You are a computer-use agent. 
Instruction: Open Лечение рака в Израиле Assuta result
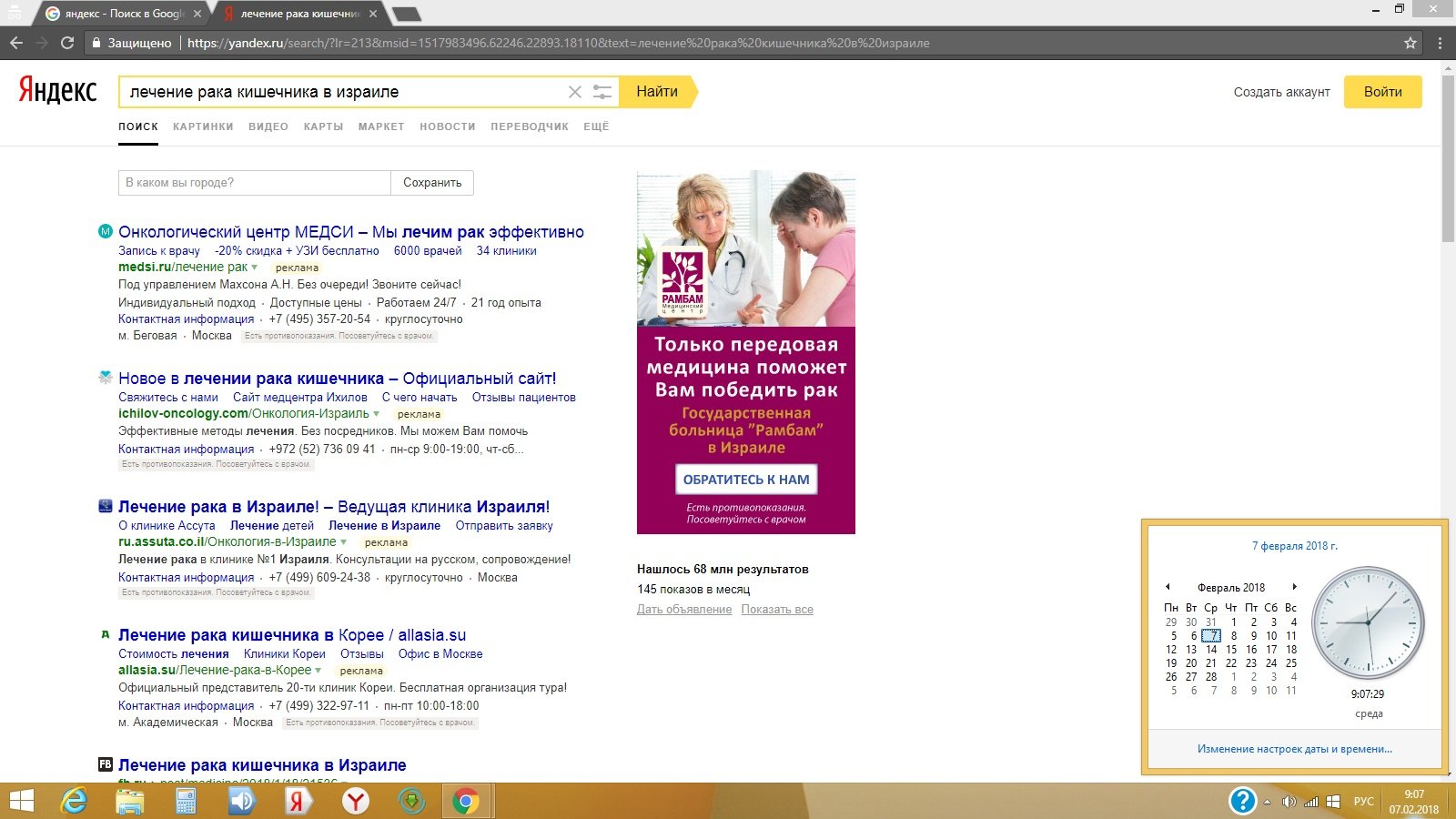click(334, 507)
